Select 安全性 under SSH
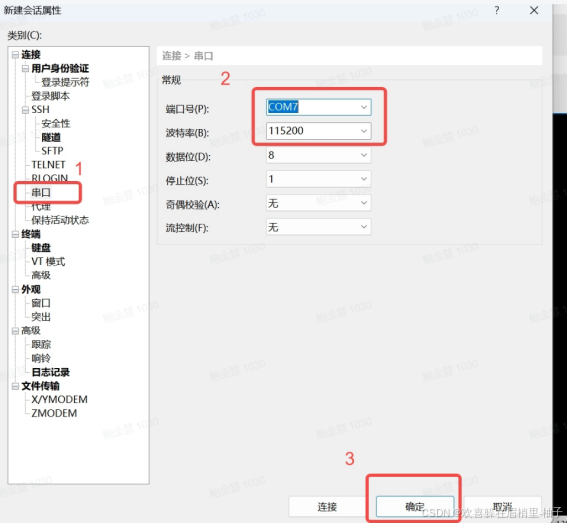This screenshot has width=567, height=524. tap(56, 124)
